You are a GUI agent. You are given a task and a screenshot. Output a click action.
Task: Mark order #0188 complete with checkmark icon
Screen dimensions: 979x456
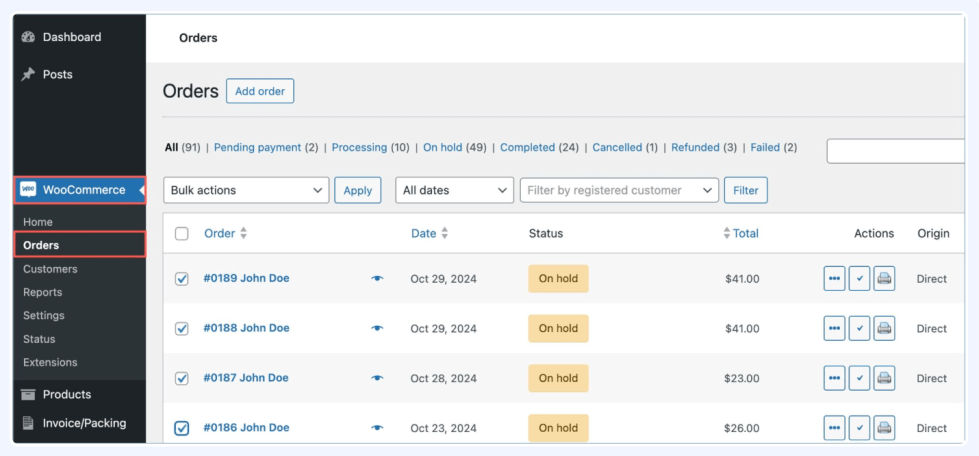click(x=859, y=329)
